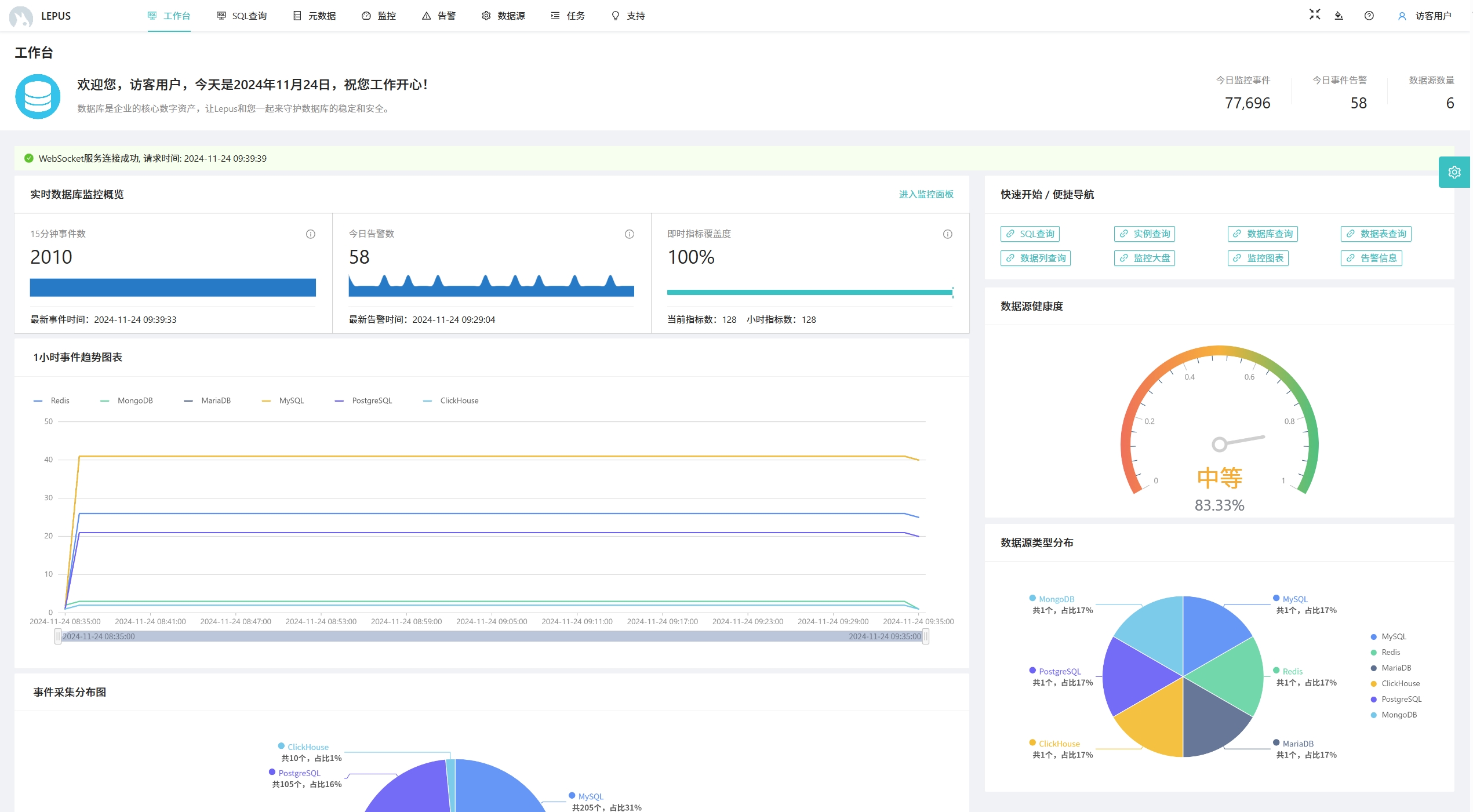Click the 今日监控事件 value 77,696

[x=1247, y=103]
